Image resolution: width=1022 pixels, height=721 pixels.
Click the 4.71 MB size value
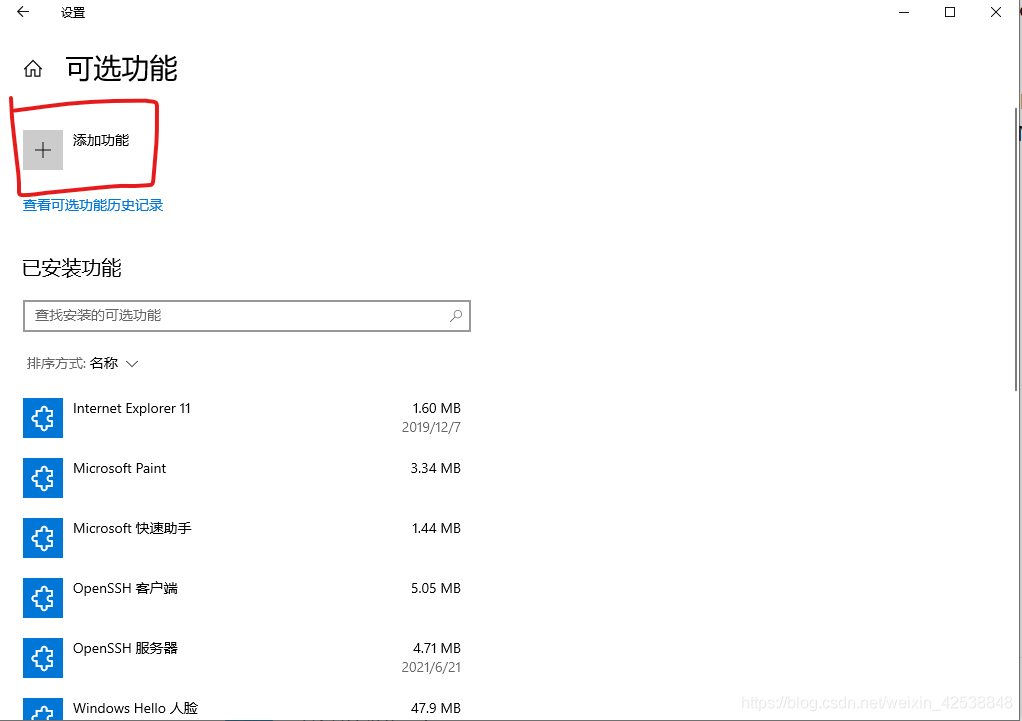437,648
